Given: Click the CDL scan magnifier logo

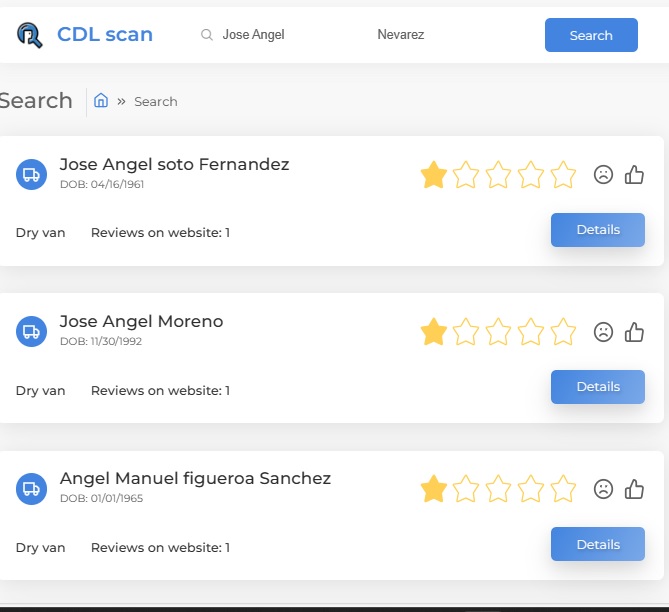Looking at the screenshot, I should click(30, 35).
